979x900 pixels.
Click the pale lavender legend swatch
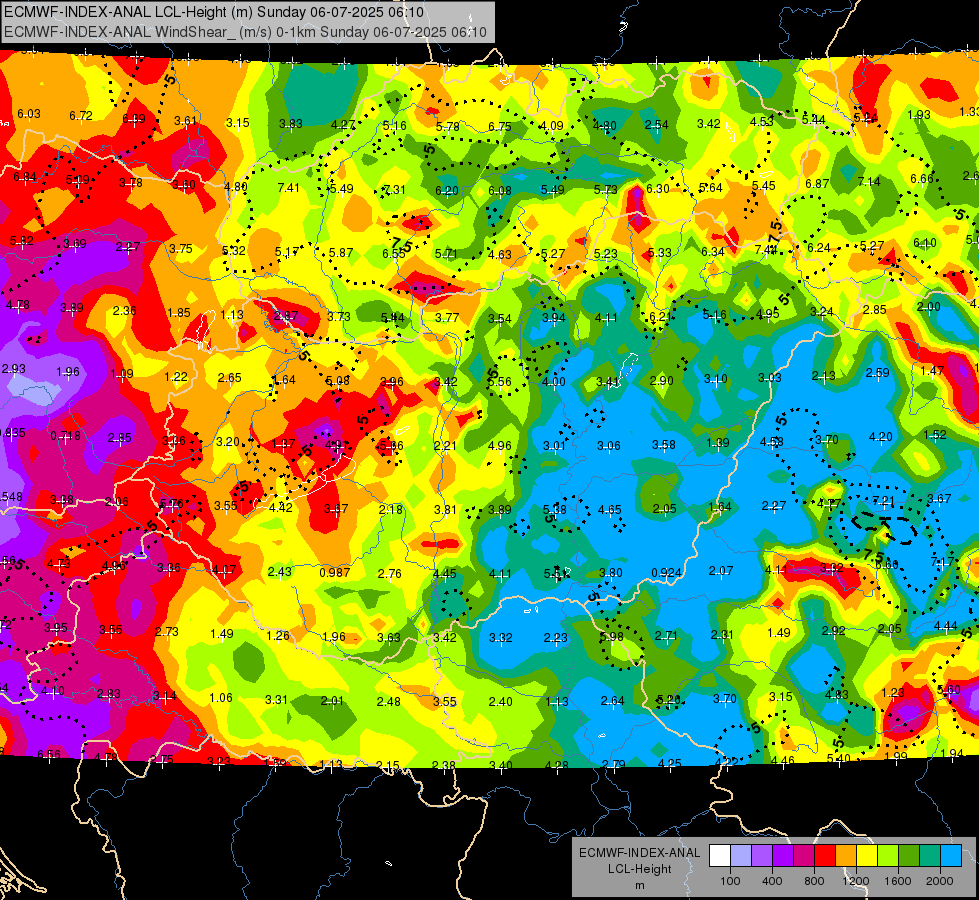tap(741, 855)
